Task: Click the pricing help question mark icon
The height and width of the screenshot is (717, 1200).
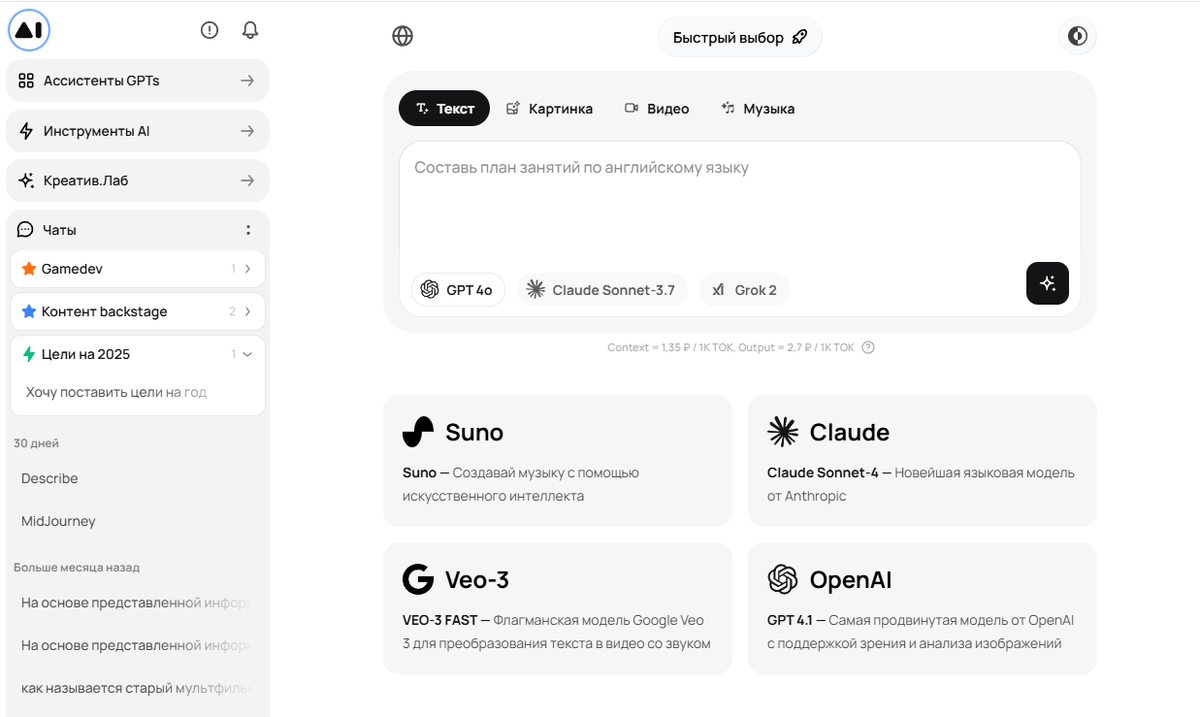Action: click(x=868, y=348)
